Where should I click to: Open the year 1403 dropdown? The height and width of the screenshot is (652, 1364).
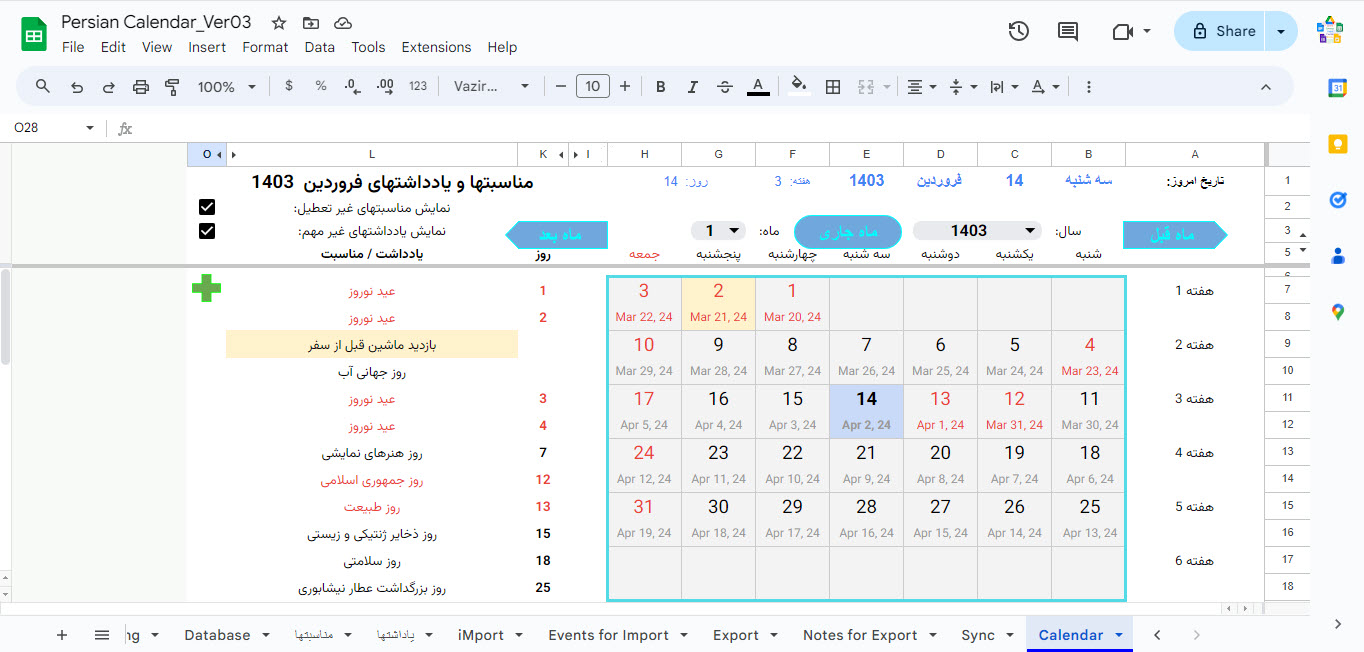tap(977, 231)
